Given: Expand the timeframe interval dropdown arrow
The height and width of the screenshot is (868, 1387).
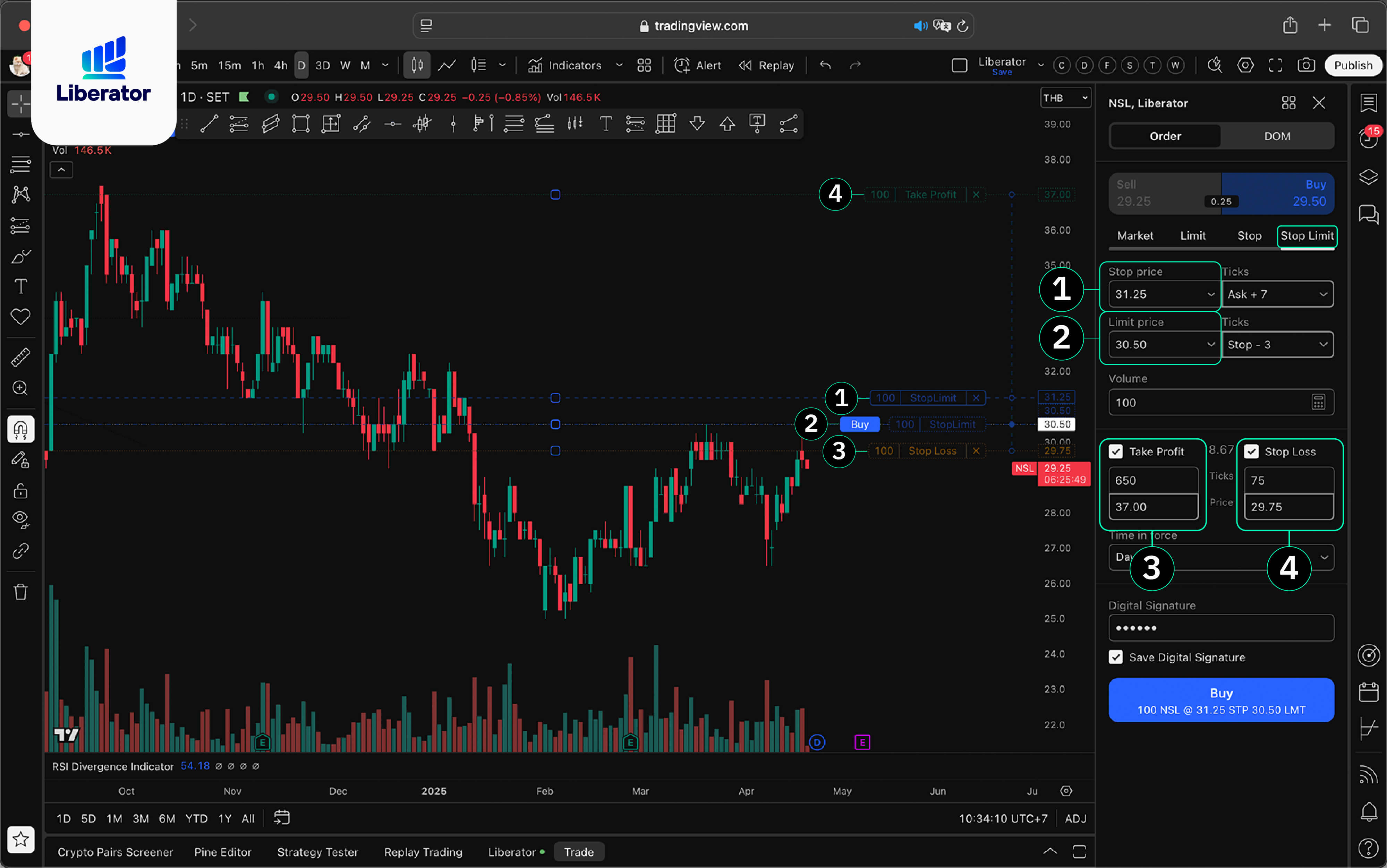Looking at the screenshot, I should (x=385, y=66).
